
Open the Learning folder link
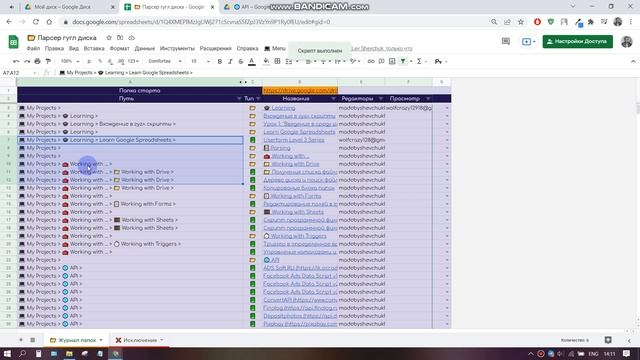[x=283, y=108]
